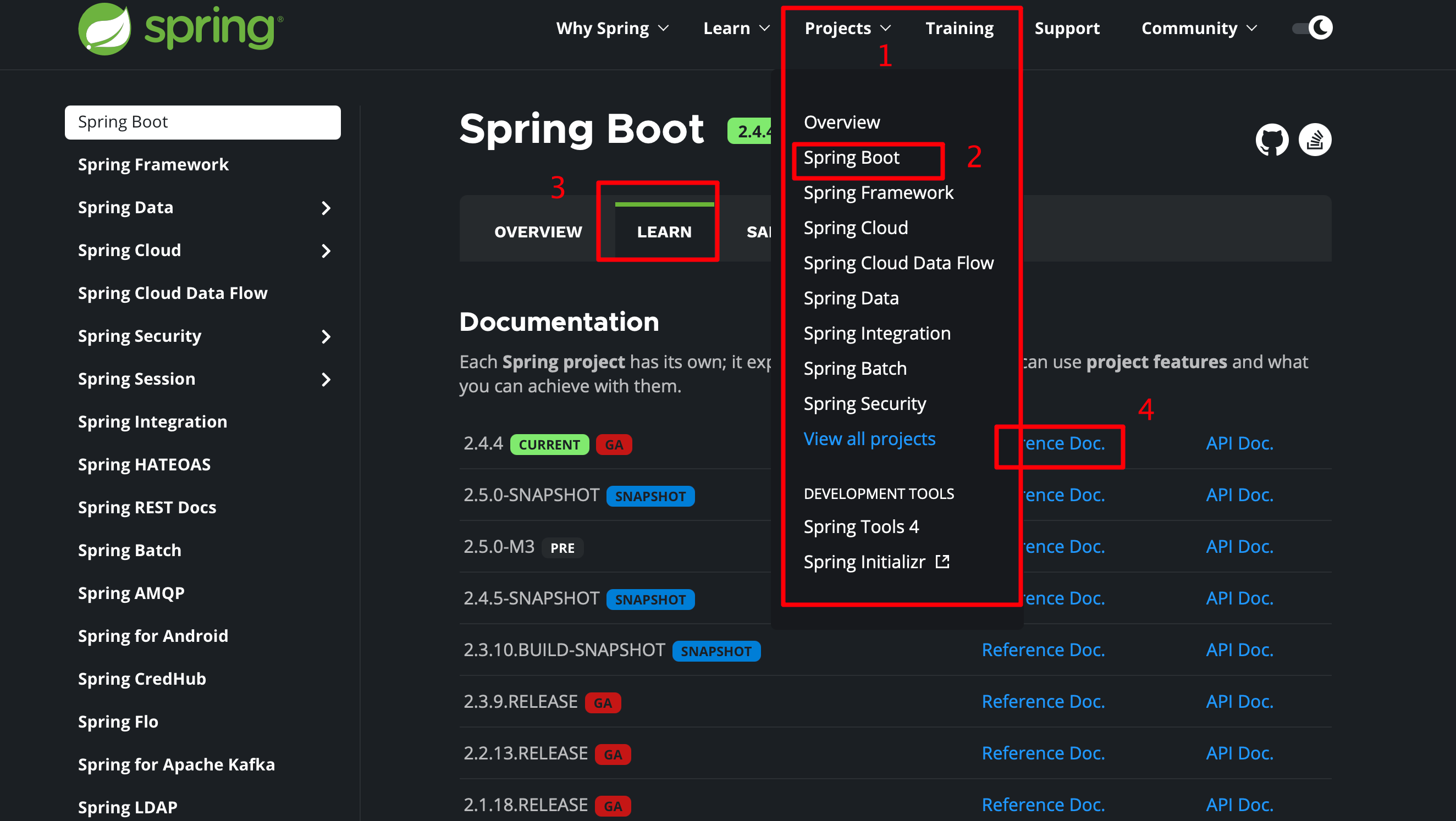The height and width of the screenshot is (821, 1456).
Task: Open API Doc. for 2.2.13.RELEASE
Action: pos(1239,754)
